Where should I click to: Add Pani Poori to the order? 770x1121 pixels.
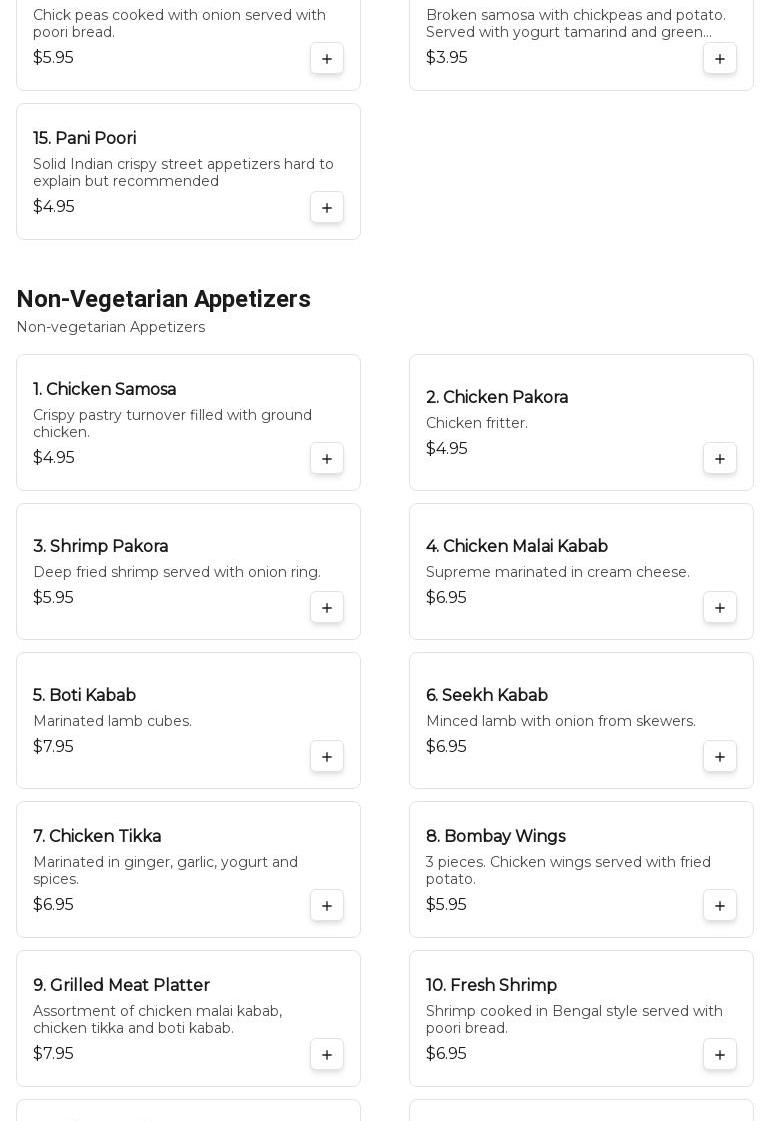coord(327,208)
